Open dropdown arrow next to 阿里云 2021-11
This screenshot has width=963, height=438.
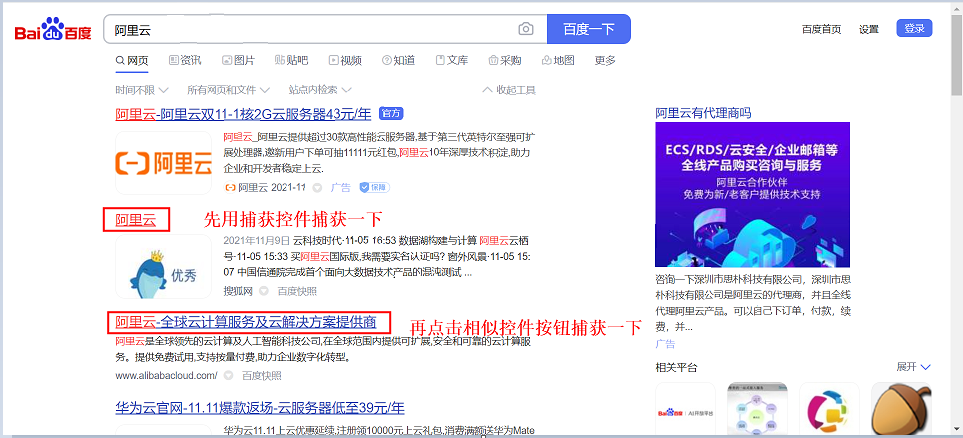click(317, 187)
